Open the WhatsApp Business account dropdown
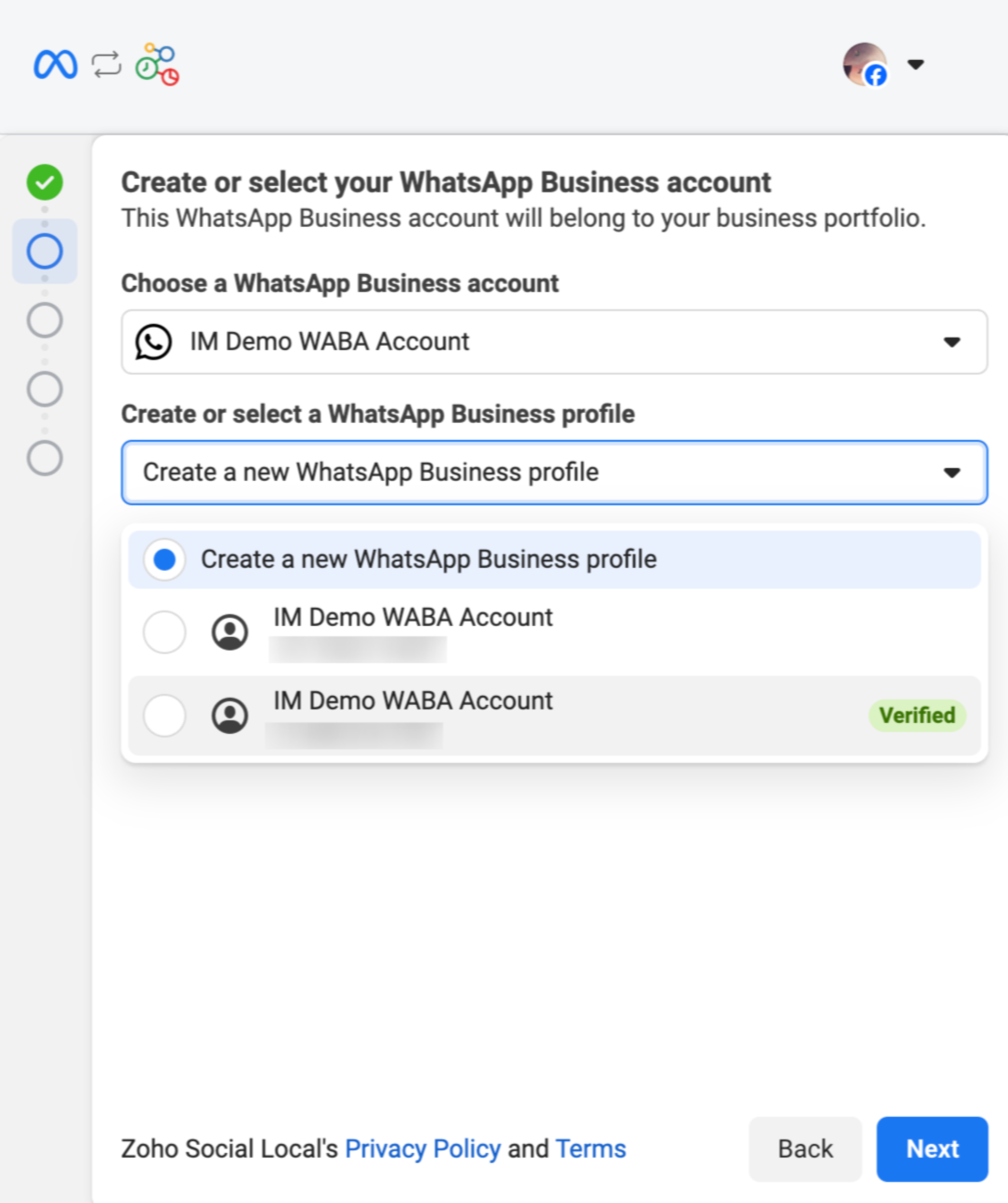The height and width of the screenshot is (1203, 1008). point(951,342)
